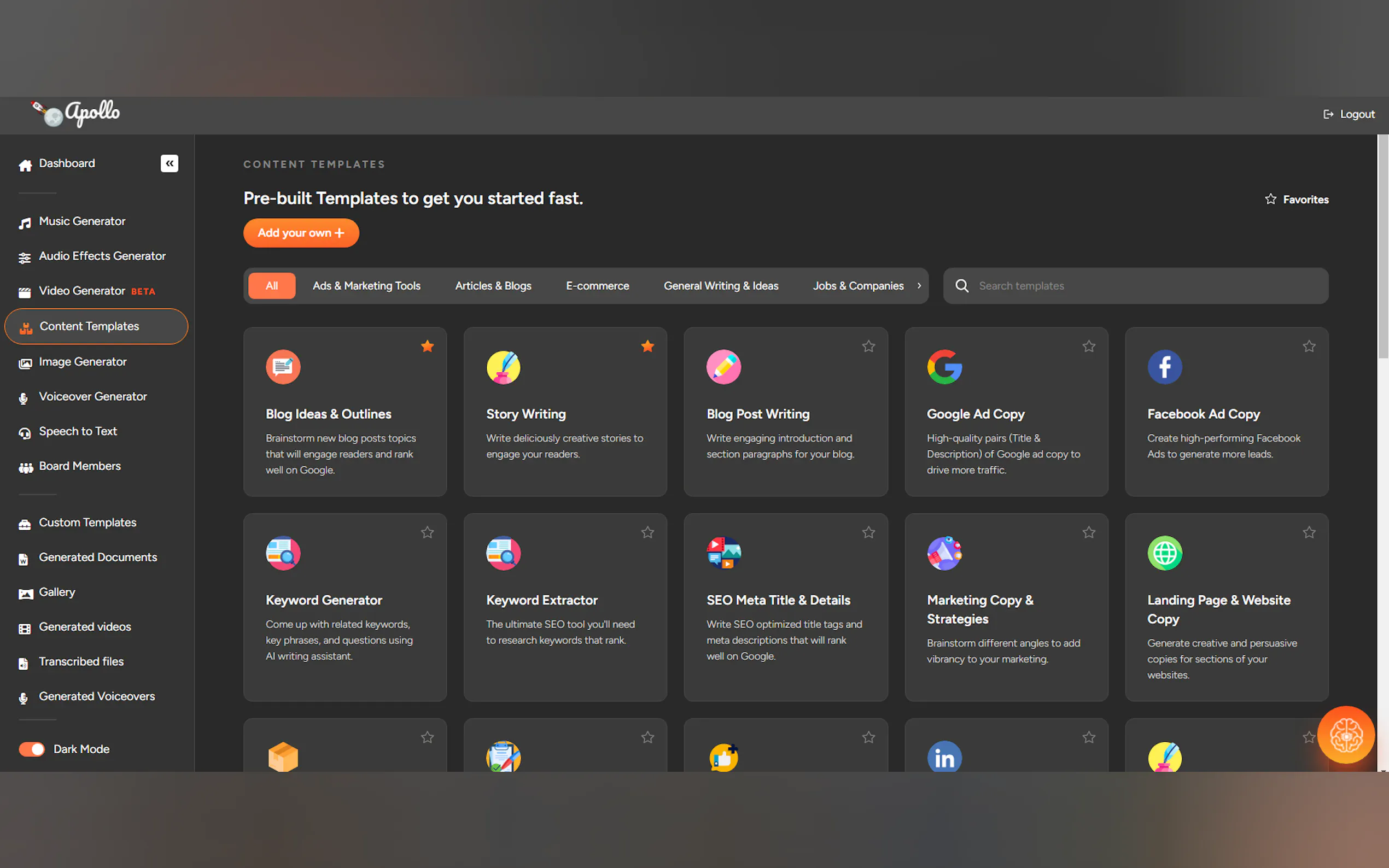
Task: Click the Landing Page globe icon
Action: 1164,553
